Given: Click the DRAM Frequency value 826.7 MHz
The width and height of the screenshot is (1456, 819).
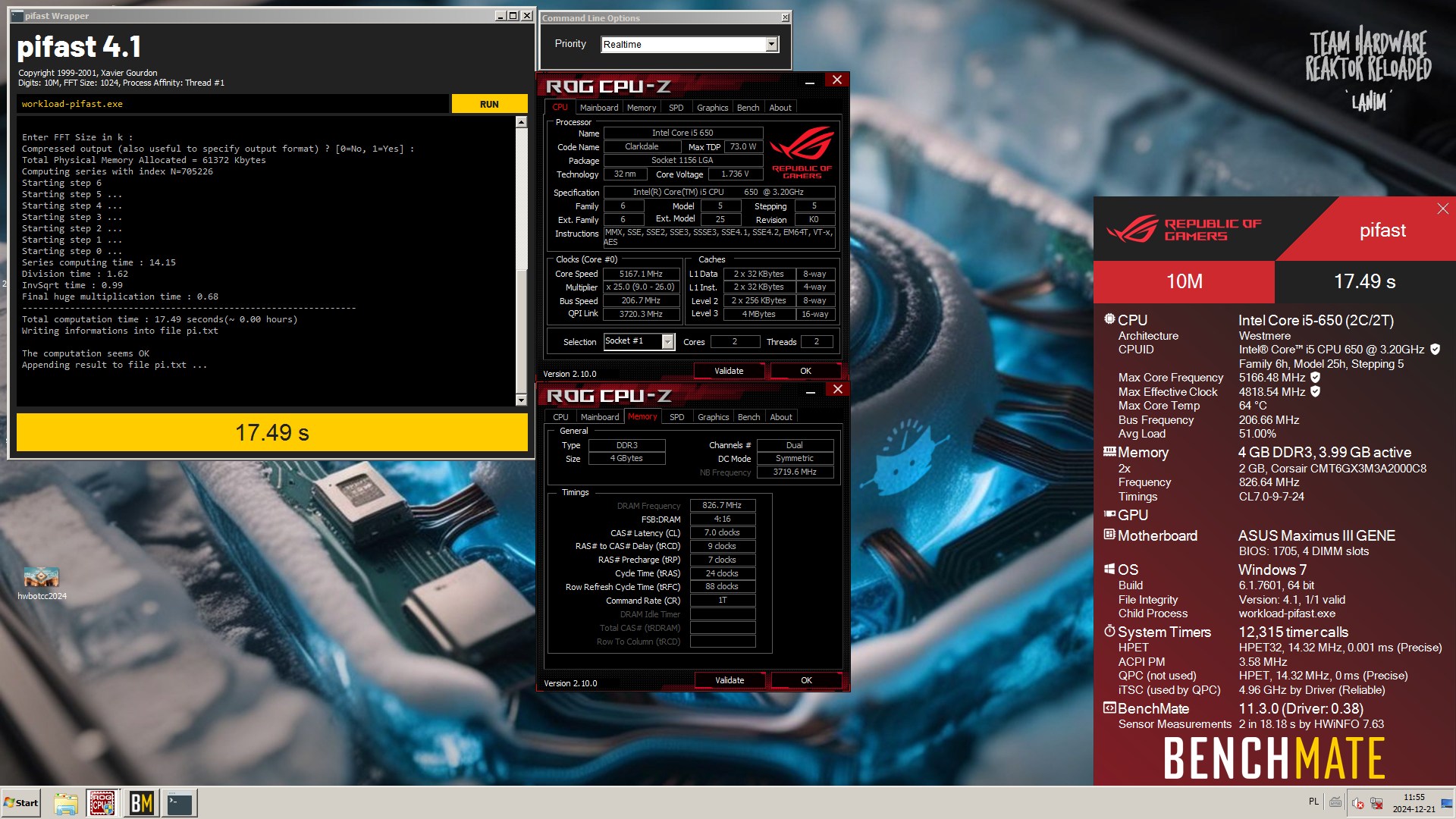Looking at the screenshot, I should pos(722,505).
